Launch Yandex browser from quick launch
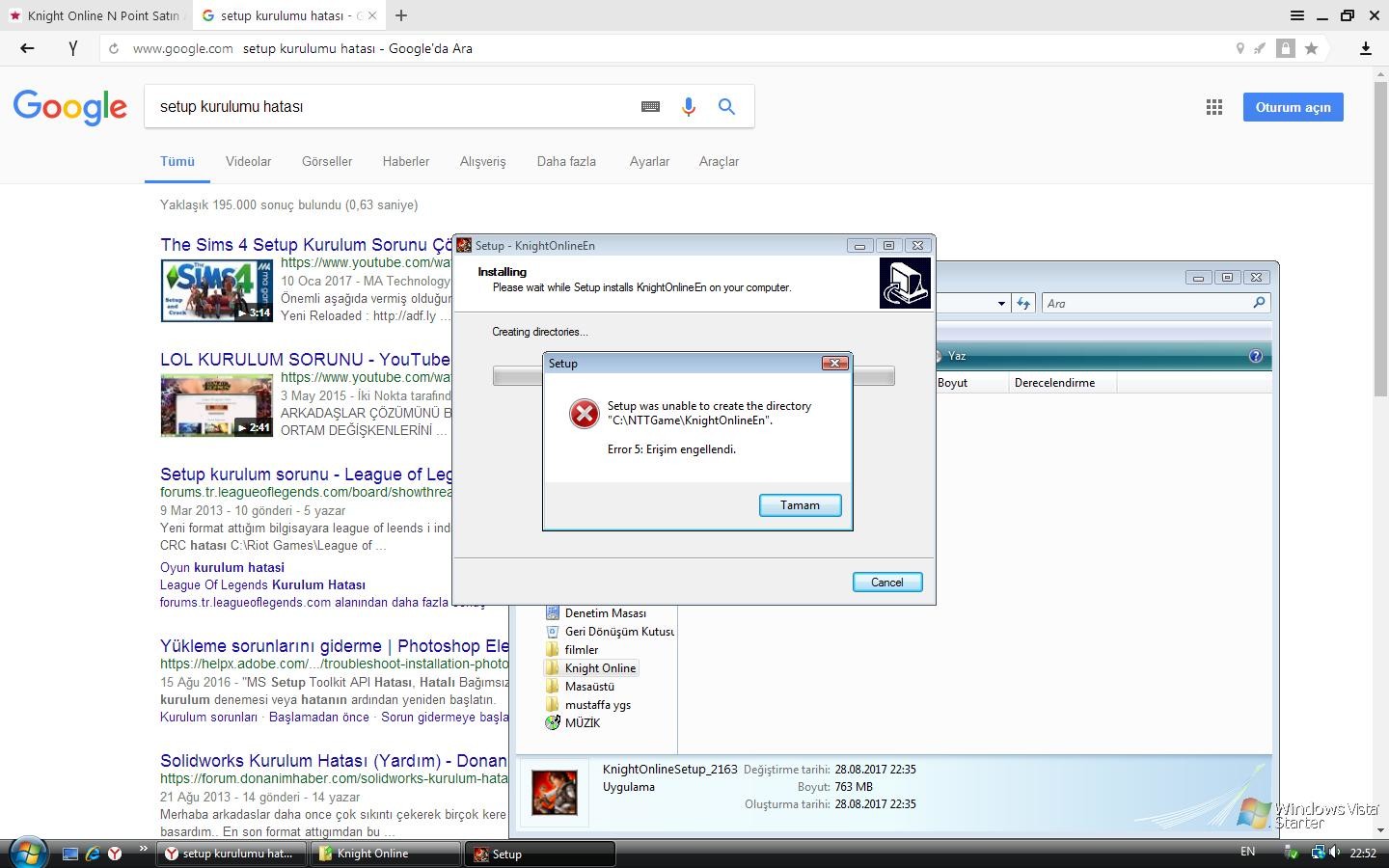The width and height of the screenshot is (1389, 868). 115,854
